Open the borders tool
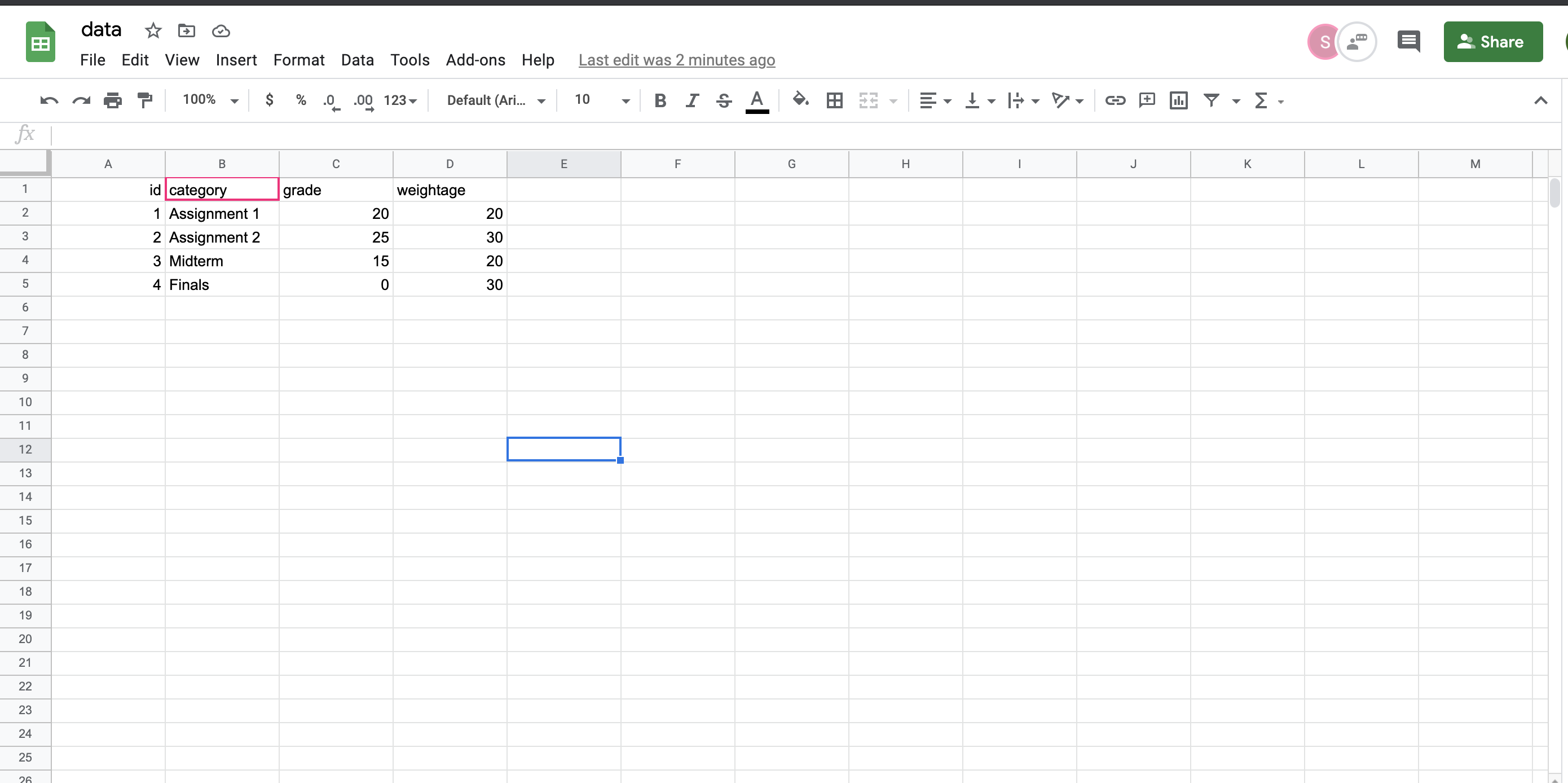Image resolution: width=1568 pixels, height=783 pixels. tap(835, 100)
